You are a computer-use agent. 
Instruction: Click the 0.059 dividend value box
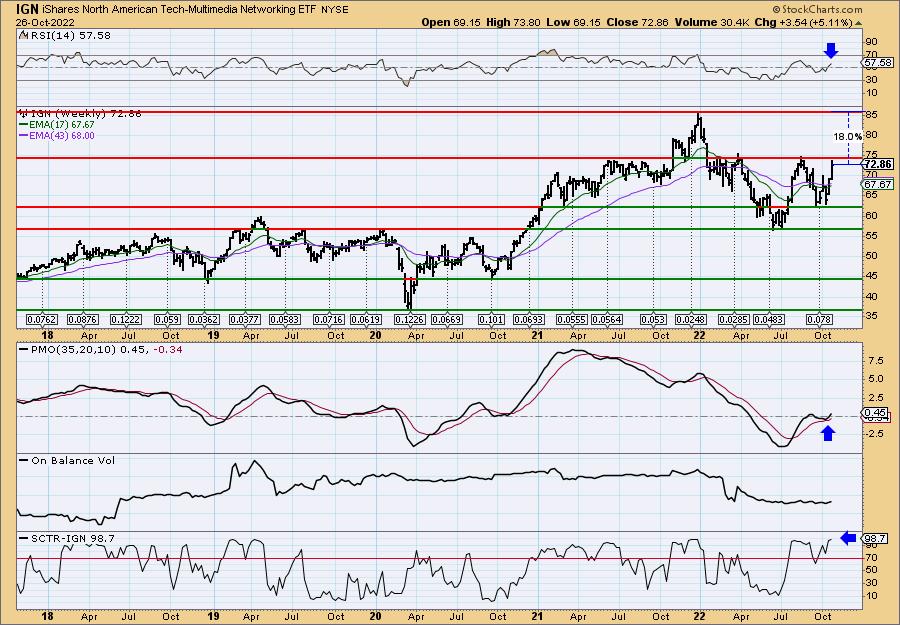click(168, 319)
